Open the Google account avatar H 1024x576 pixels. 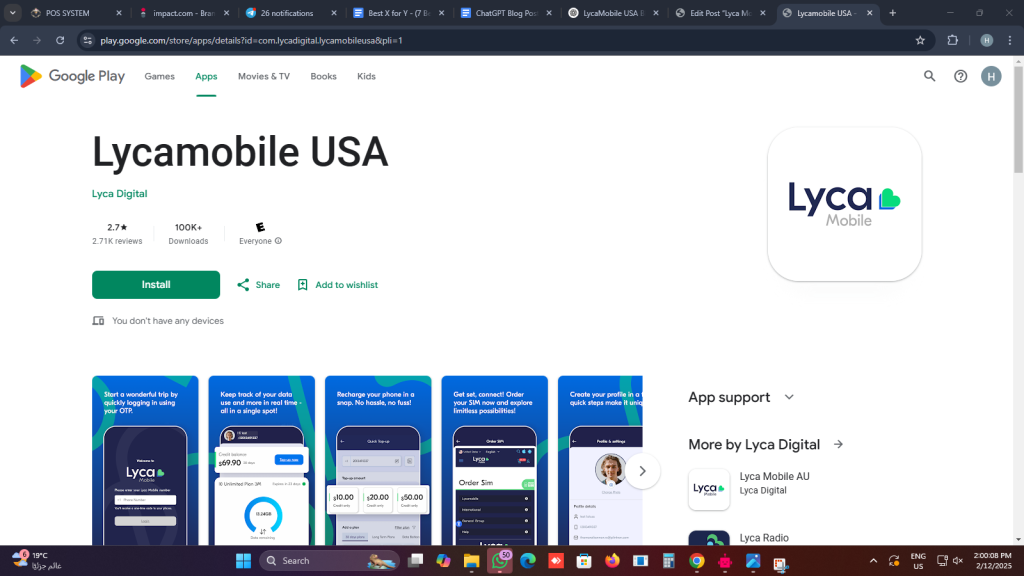click(x=991, y=76)
